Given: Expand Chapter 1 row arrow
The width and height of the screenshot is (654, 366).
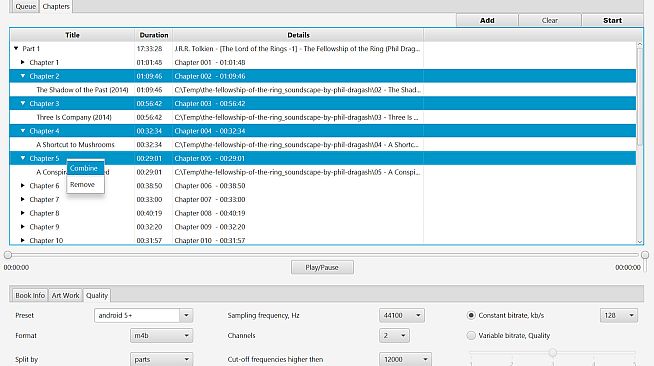Looking at the screenshot, I should [x=23, y=63].
